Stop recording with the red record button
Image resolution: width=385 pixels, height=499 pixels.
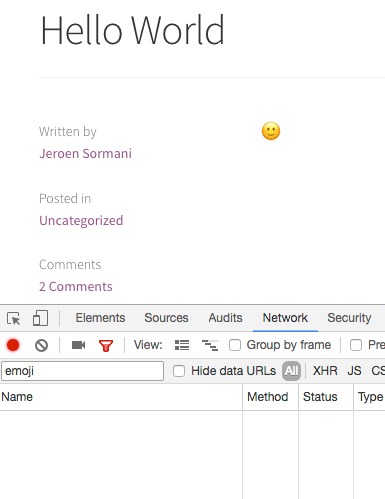13,345
